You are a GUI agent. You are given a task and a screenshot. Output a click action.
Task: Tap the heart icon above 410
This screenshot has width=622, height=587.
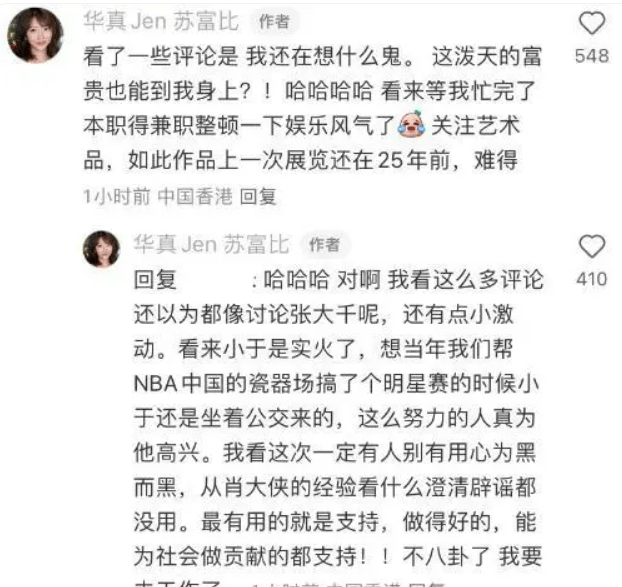[592, 246]
